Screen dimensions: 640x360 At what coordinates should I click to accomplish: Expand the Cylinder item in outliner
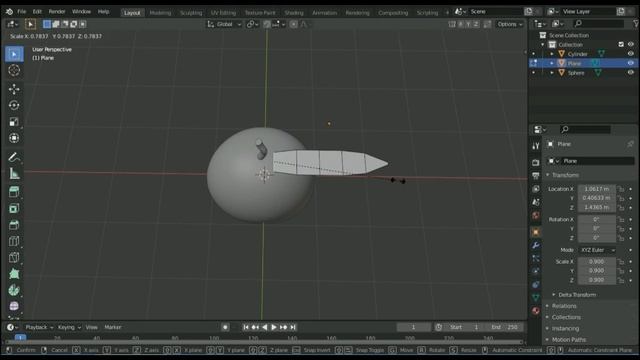pyautogui.click(x=552, y=54)
